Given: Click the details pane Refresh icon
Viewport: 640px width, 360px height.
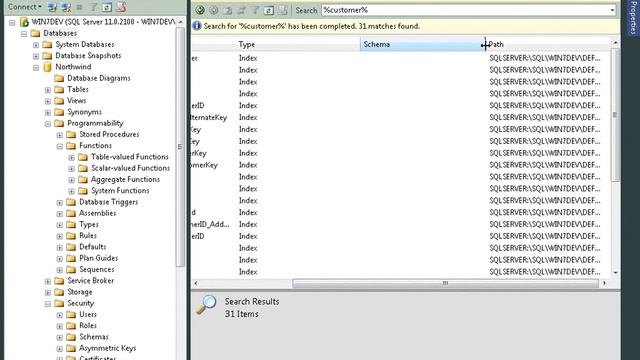Looking at the screenshot, I should click(x=269, y=10).
